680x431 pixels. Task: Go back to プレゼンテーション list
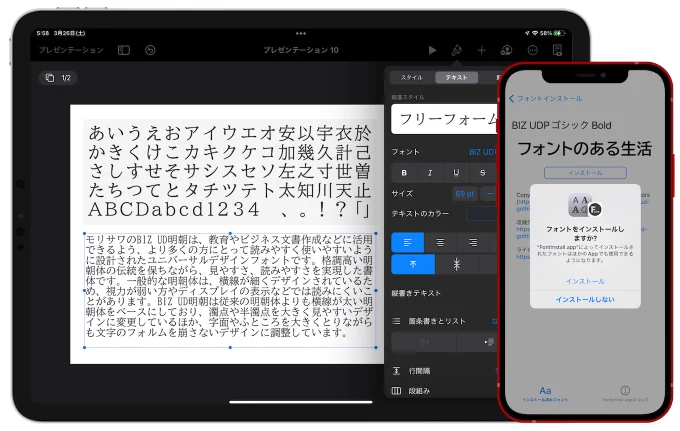(71, 50)
